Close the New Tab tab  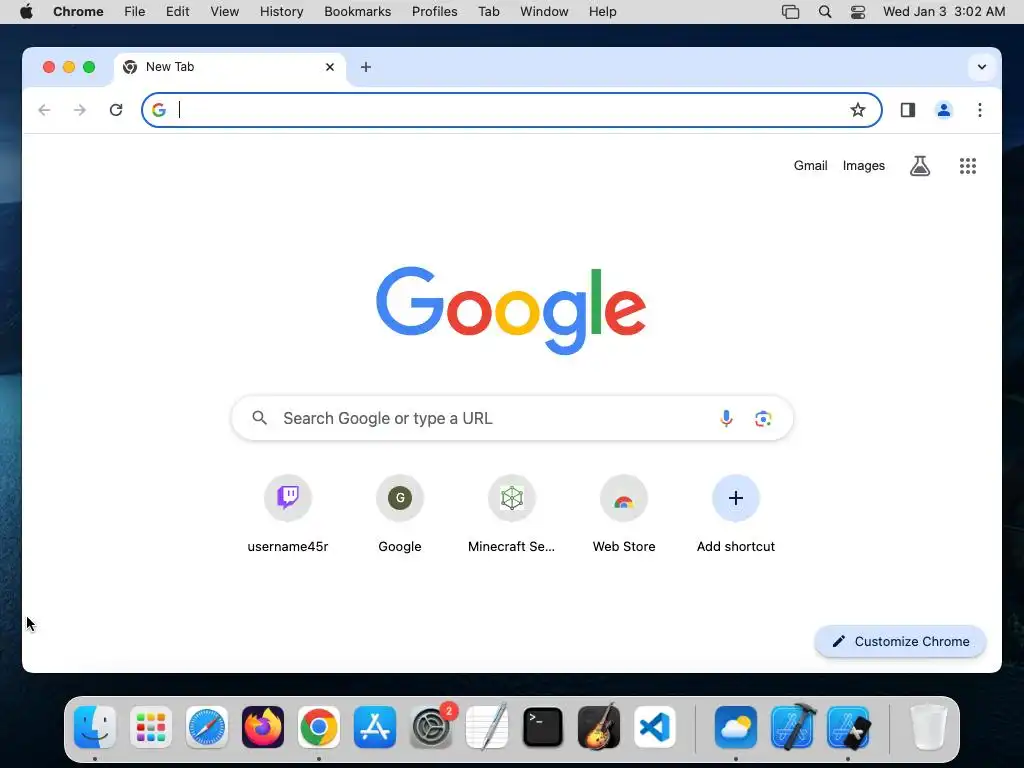click(330, 67)
